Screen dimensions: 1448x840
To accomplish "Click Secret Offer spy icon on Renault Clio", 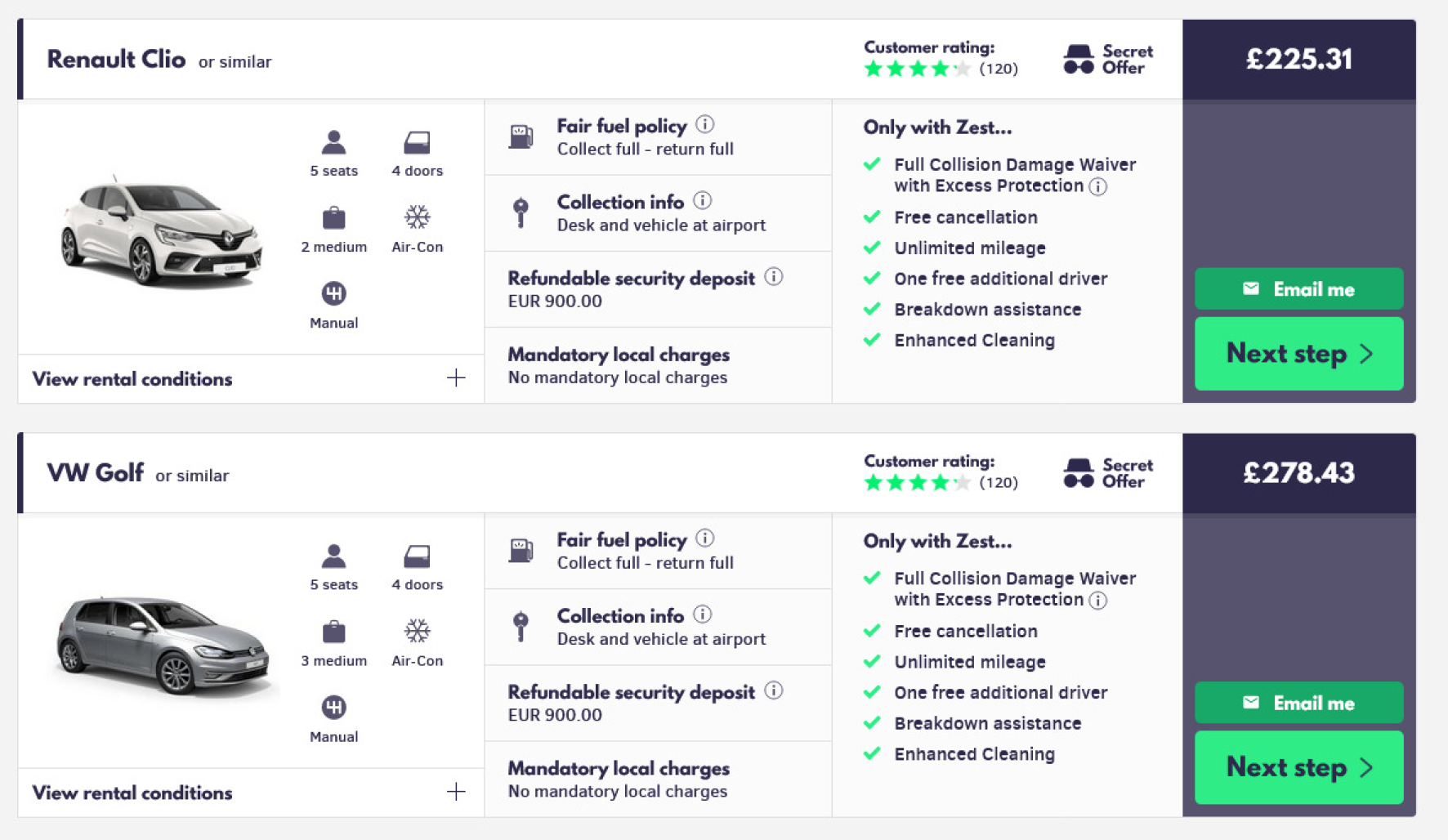I will point(1078,60).
